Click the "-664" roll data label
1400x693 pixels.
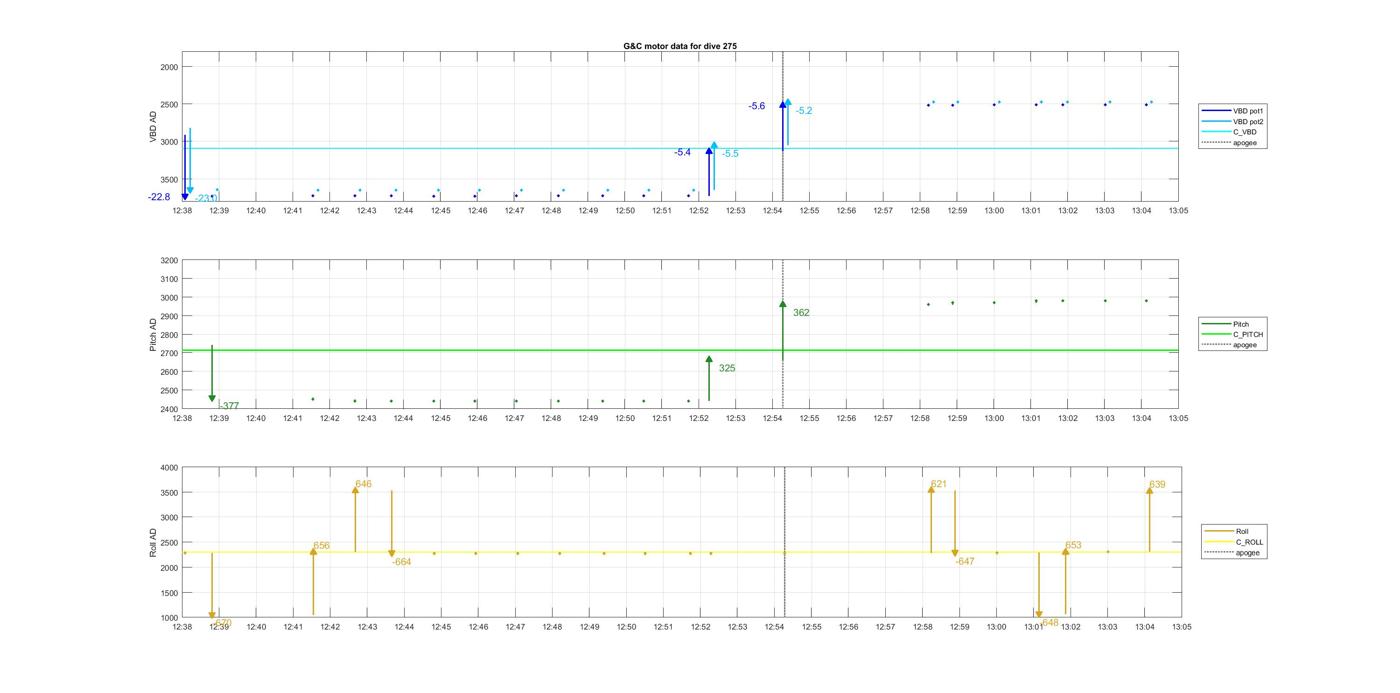pyautogui.click(x=401, y=562)
